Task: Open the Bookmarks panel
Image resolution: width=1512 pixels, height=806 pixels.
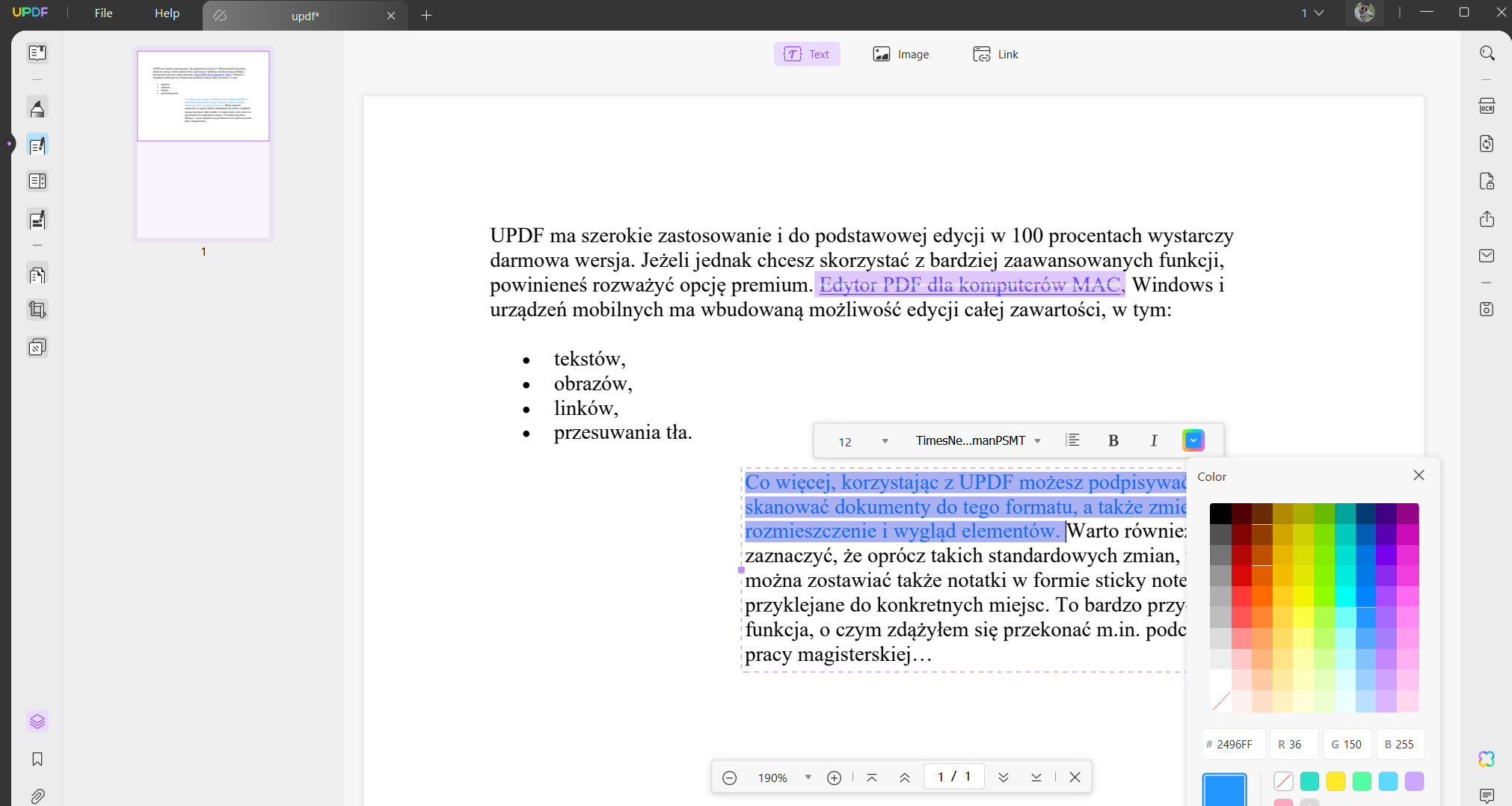Action: [x=37, y=760]
